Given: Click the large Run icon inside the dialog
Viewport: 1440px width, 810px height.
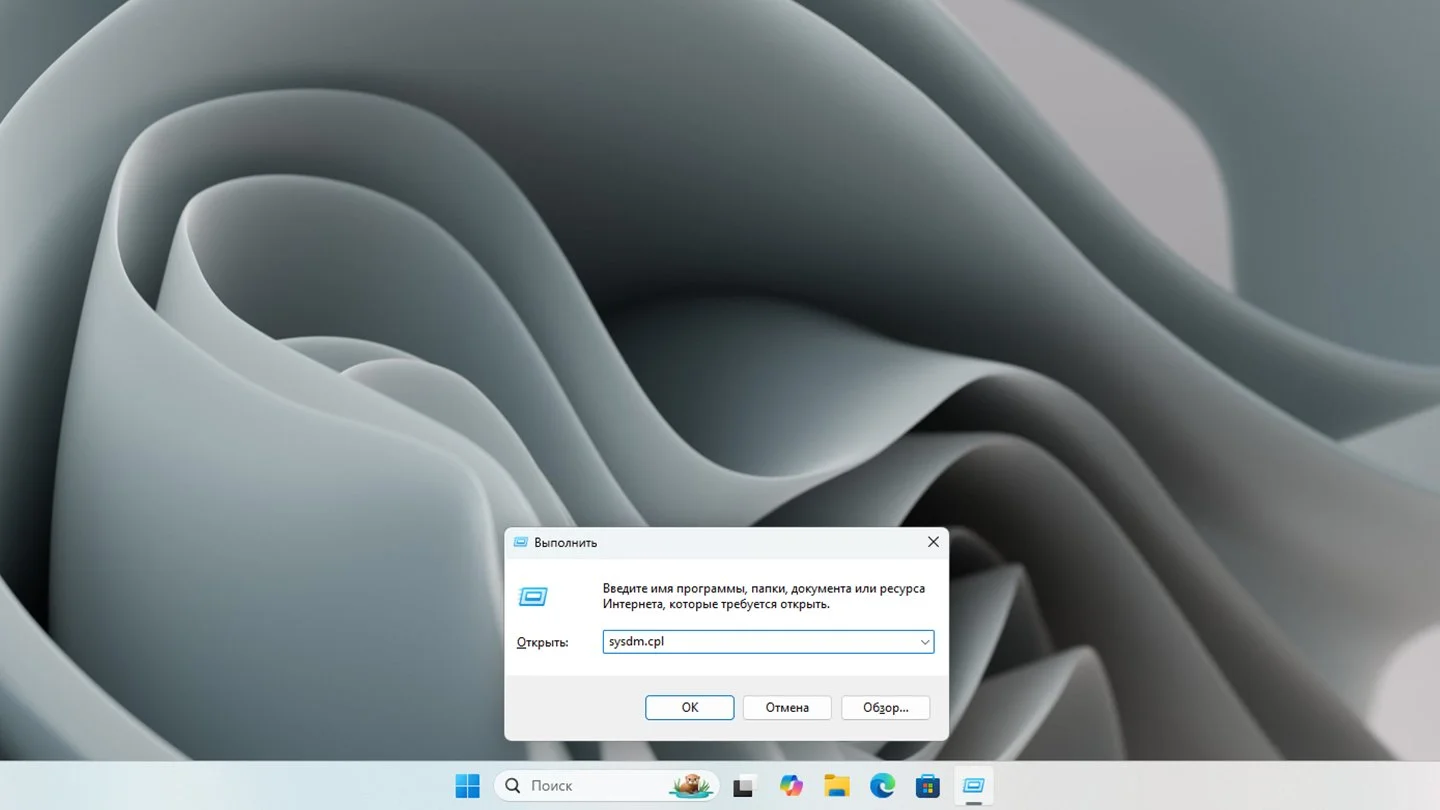Looking at the screenshot, I should (533, 597).
